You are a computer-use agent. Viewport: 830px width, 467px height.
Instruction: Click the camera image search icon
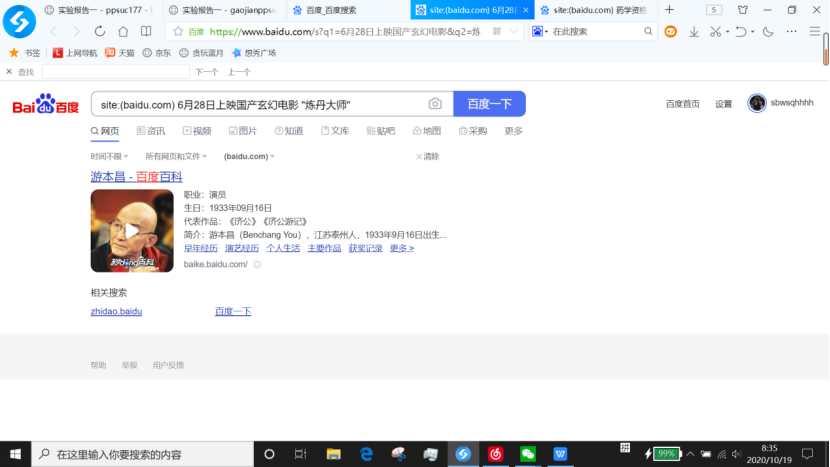pyautogui.click(x=435, y=104)
